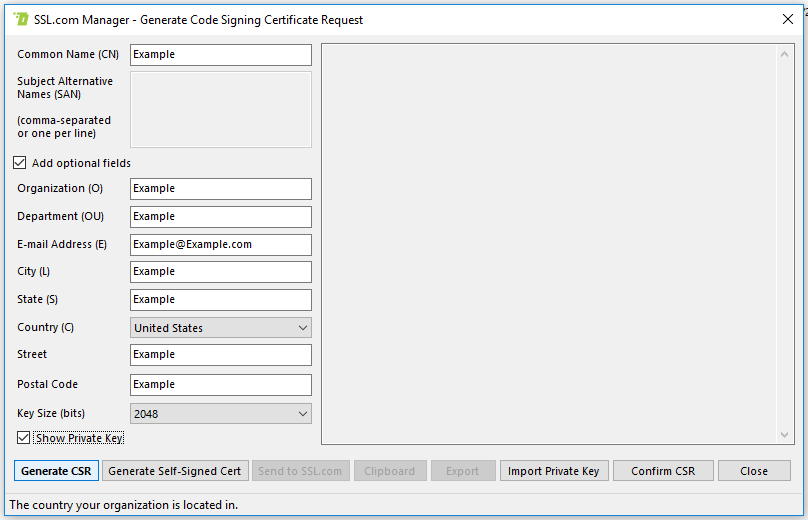This screenshot has width=808, height=520.
Task: Click the SSL.com Manager title bar icon
Action: point(19,19)
